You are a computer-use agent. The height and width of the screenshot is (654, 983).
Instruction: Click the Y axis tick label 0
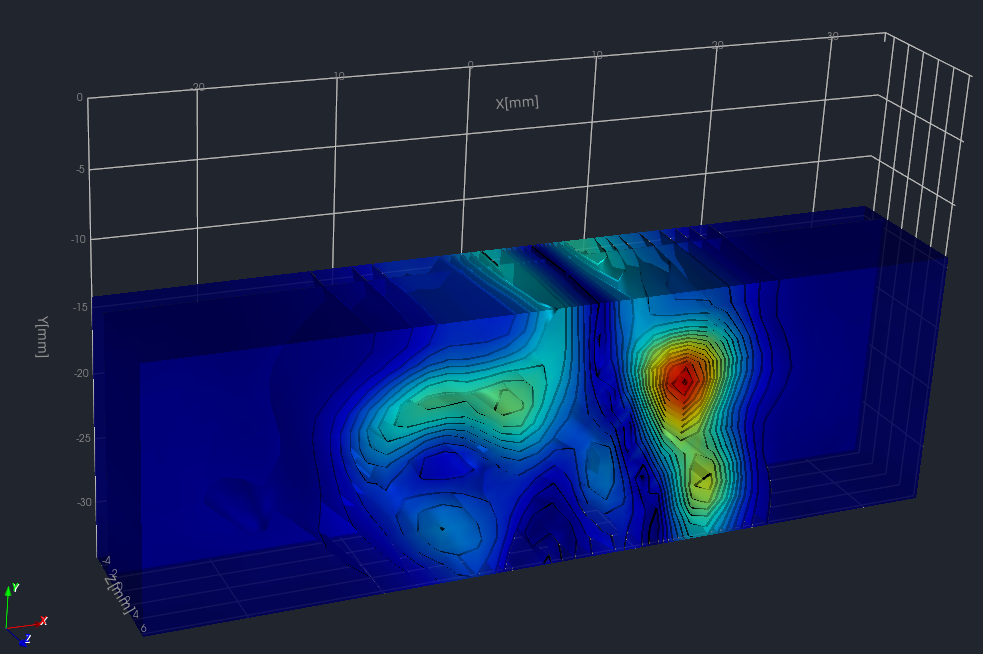79,98
